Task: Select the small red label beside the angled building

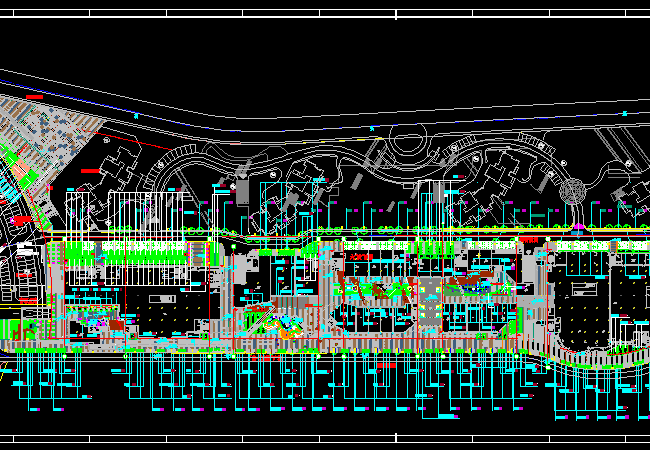Action: (90, 172)
